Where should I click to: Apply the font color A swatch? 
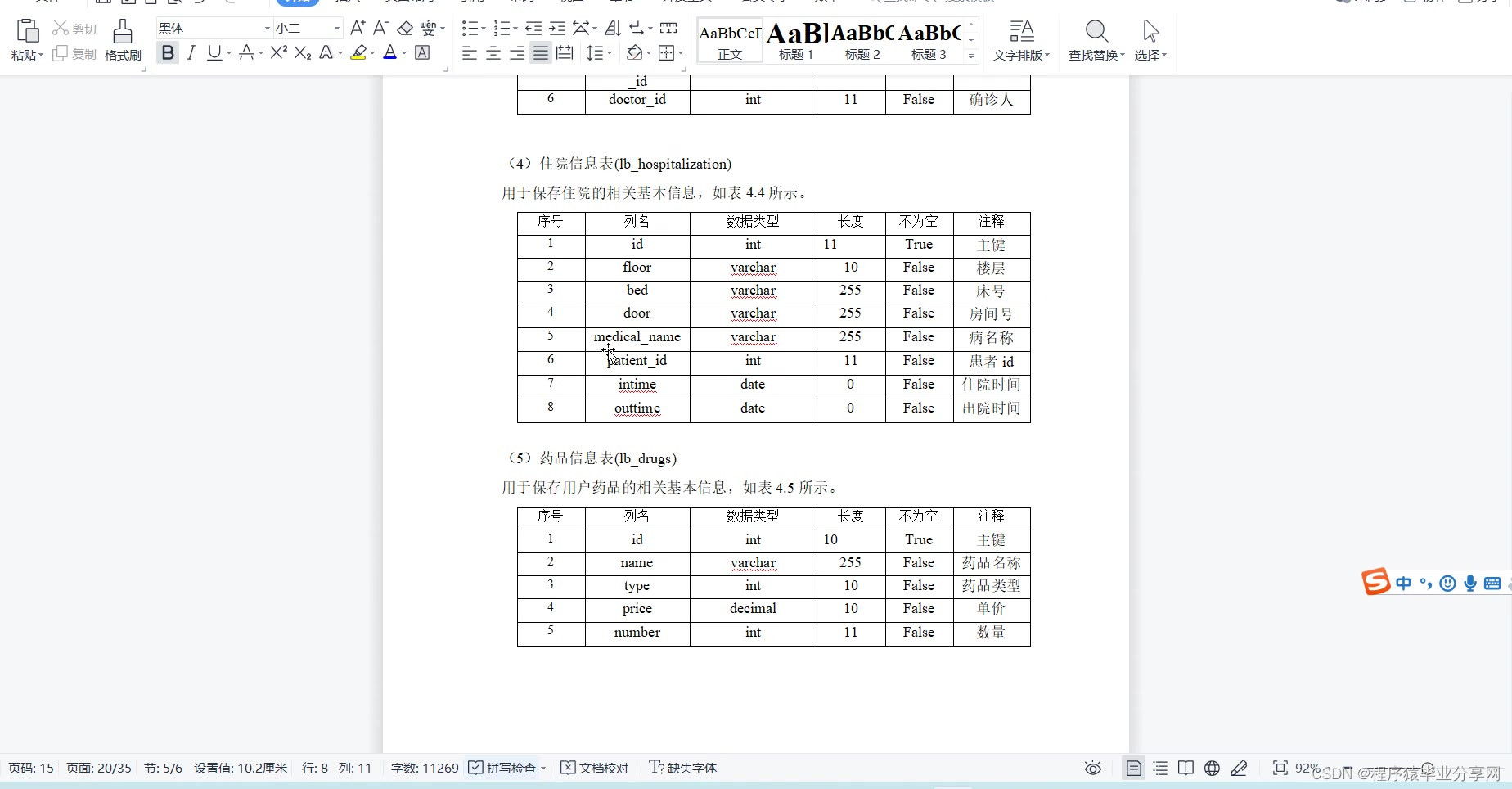pos(390,53)
